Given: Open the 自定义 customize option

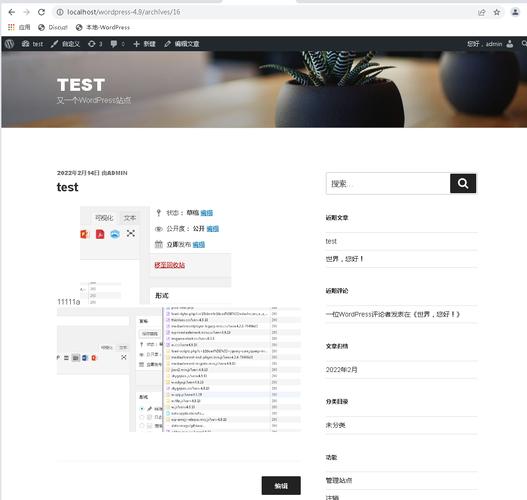Looking at the screenshot, I should point(65,44).
